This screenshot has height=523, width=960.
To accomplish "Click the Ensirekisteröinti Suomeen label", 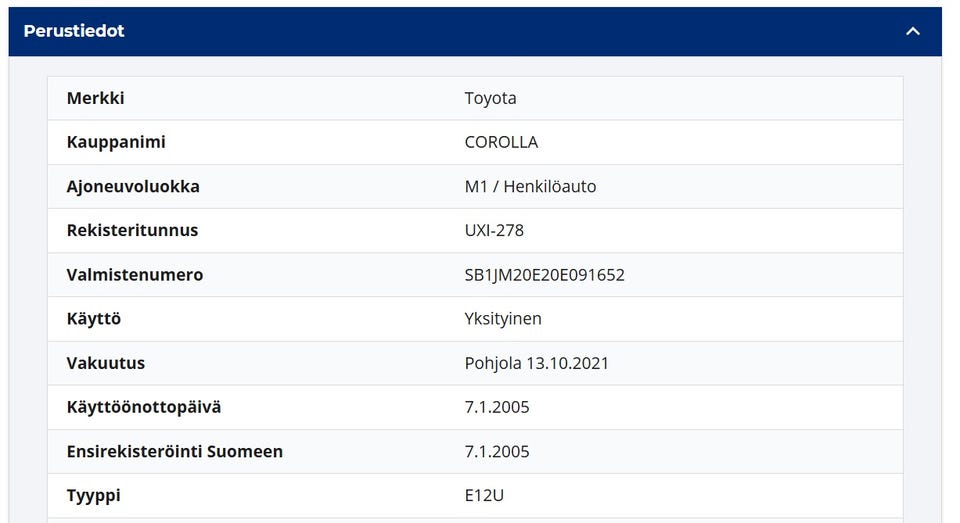I will pos(175,450).
